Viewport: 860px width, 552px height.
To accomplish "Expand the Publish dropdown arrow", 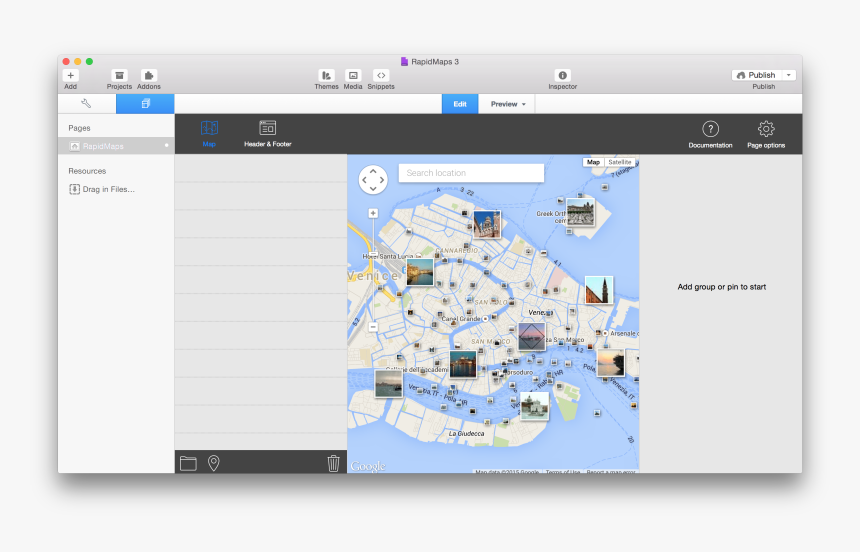I will click(789, 75).
